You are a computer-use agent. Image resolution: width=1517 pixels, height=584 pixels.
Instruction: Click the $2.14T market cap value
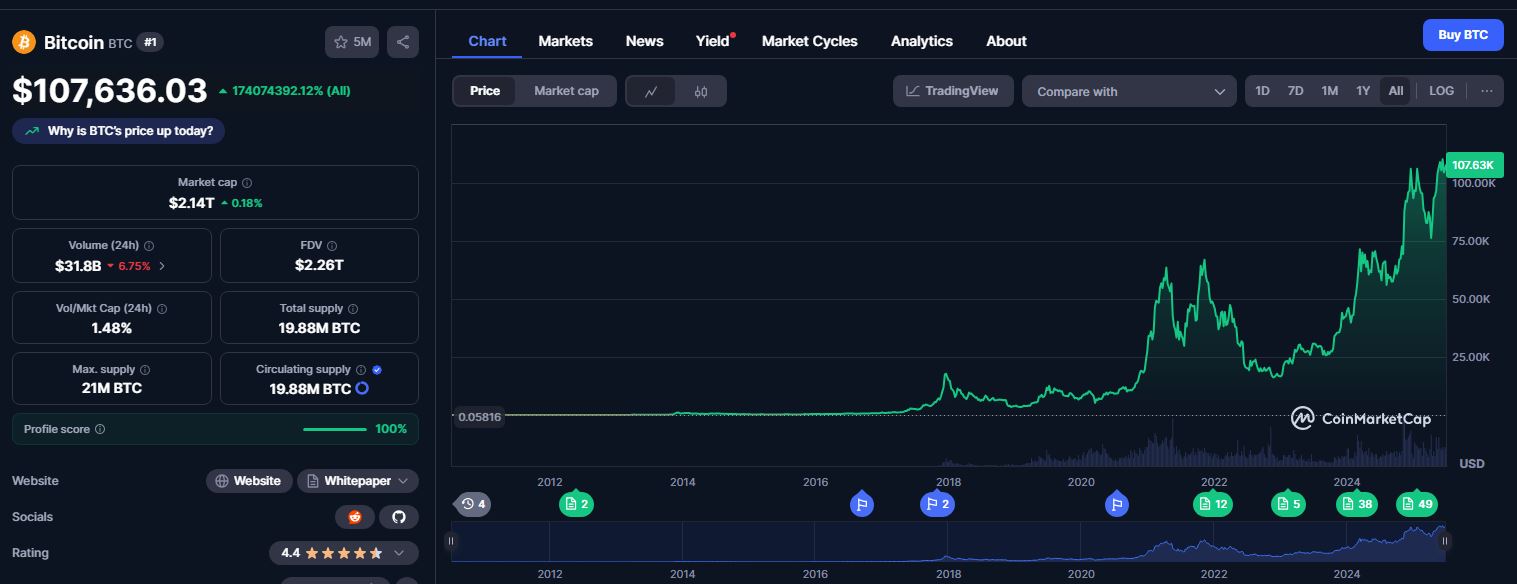pyautogui.click(x=192, y=203)
